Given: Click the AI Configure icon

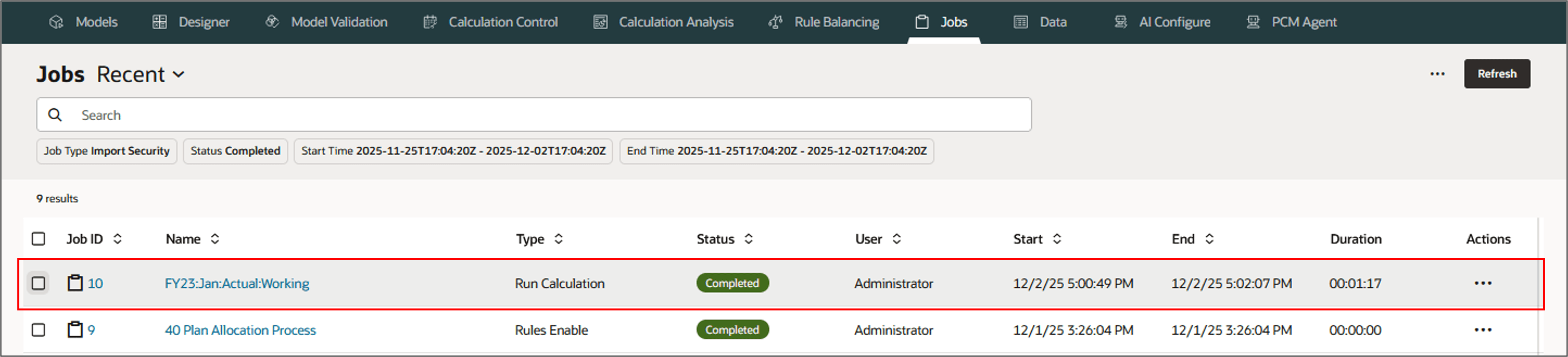Looking at the screenshot, I should tap(1121, 22).
